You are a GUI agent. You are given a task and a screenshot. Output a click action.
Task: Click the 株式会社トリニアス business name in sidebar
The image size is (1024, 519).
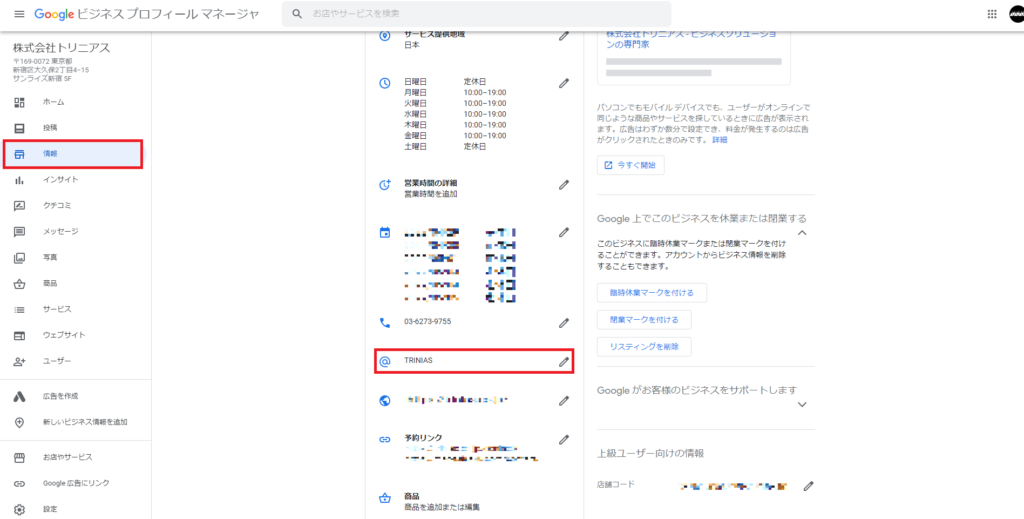tap(61, 48)
